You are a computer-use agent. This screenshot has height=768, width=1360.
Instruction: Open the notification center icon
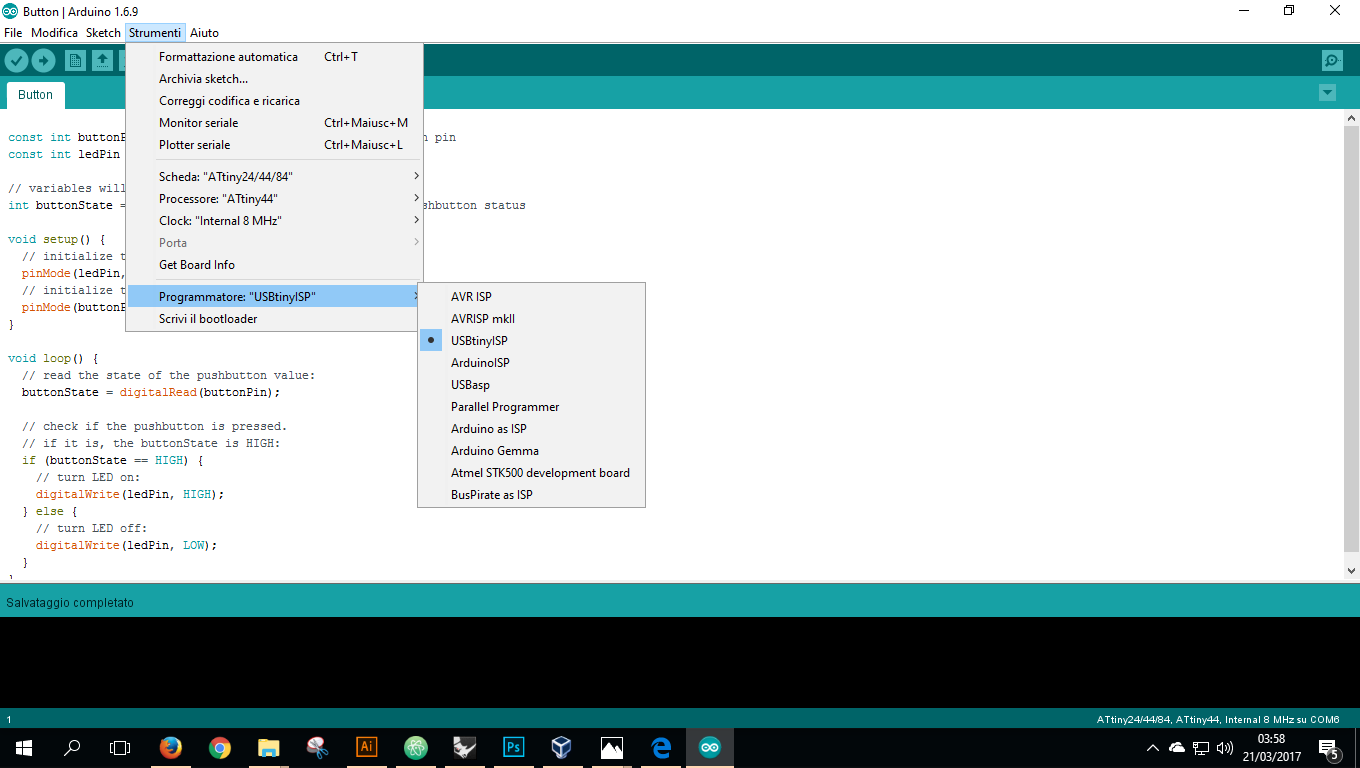coord(1329,747)
